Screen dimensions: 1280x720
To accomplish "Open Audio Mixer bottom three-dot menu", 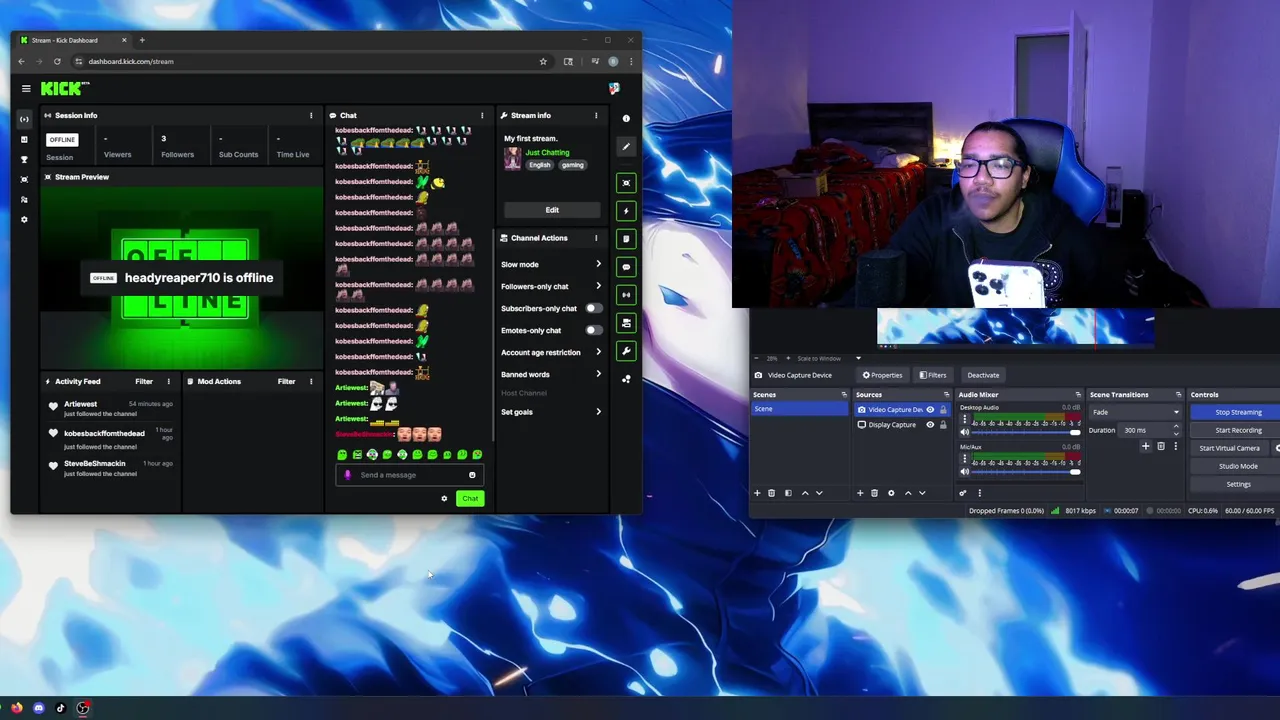I will [x=979, y=493].
